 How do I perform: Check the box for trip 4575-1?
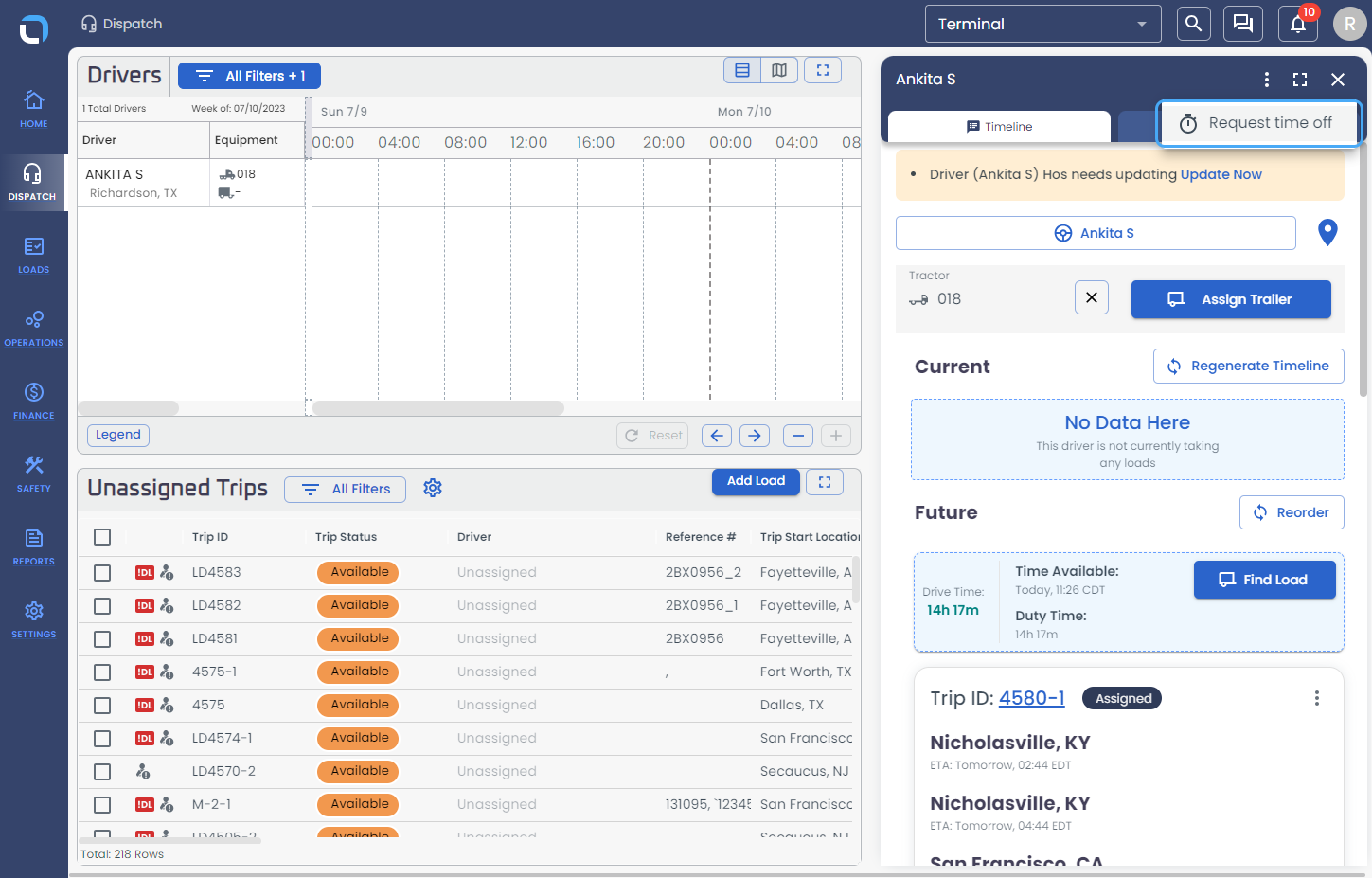(x=102, y=672)
